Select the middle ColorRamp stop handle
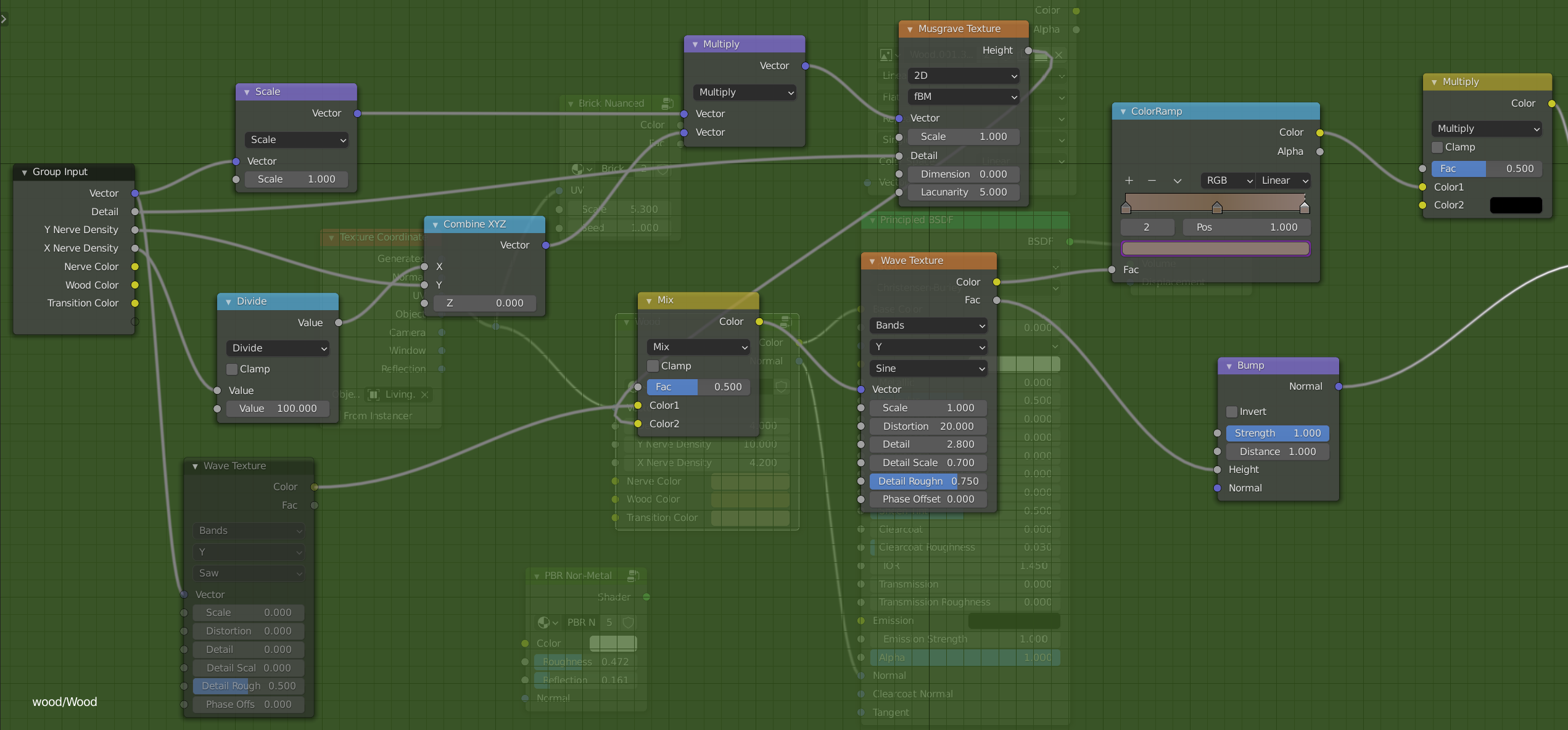The height and width of the screenshot is (730, 1568). pos(1216,207)
